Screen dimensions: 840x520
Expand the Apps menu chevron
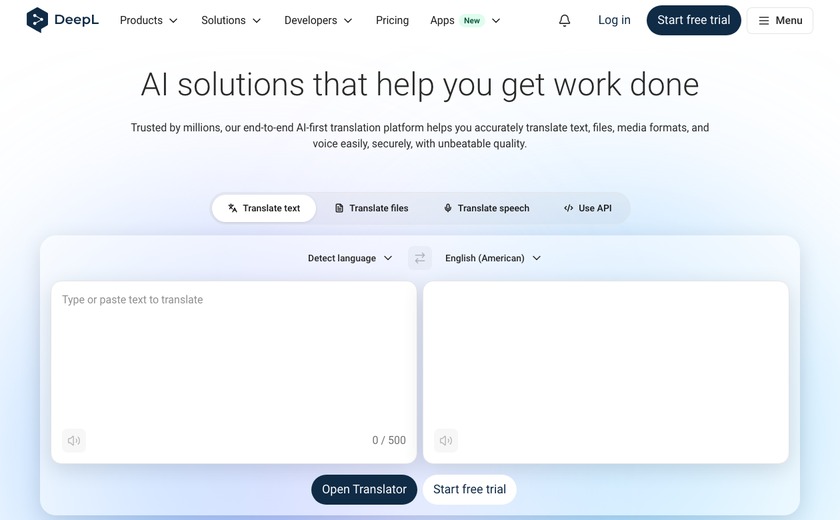tap(496, 21)
